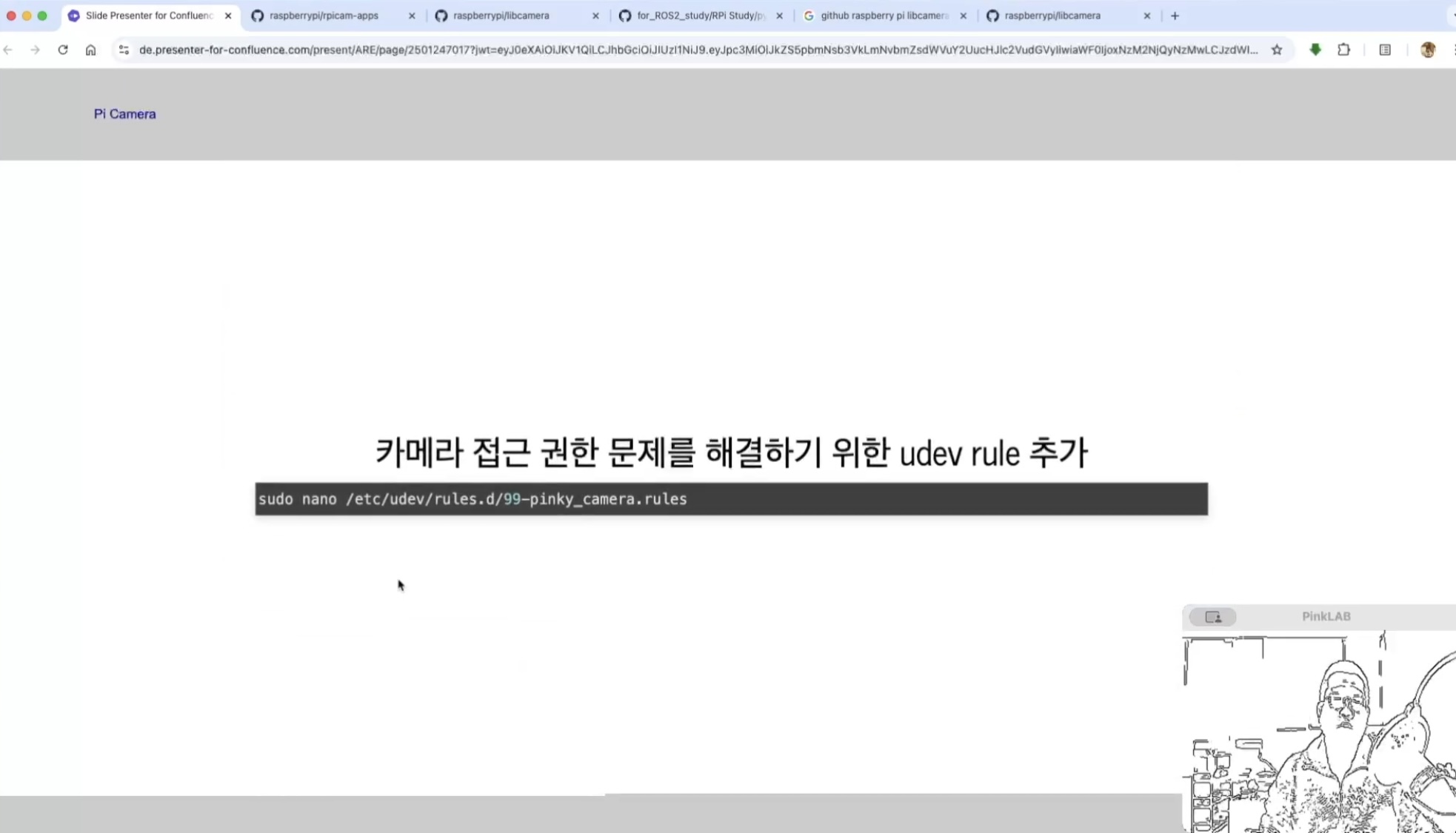Viewport: 1456px width, 833px height.
Task: Open the extensions puzzle icon
Action: (x=1343, y=50)
